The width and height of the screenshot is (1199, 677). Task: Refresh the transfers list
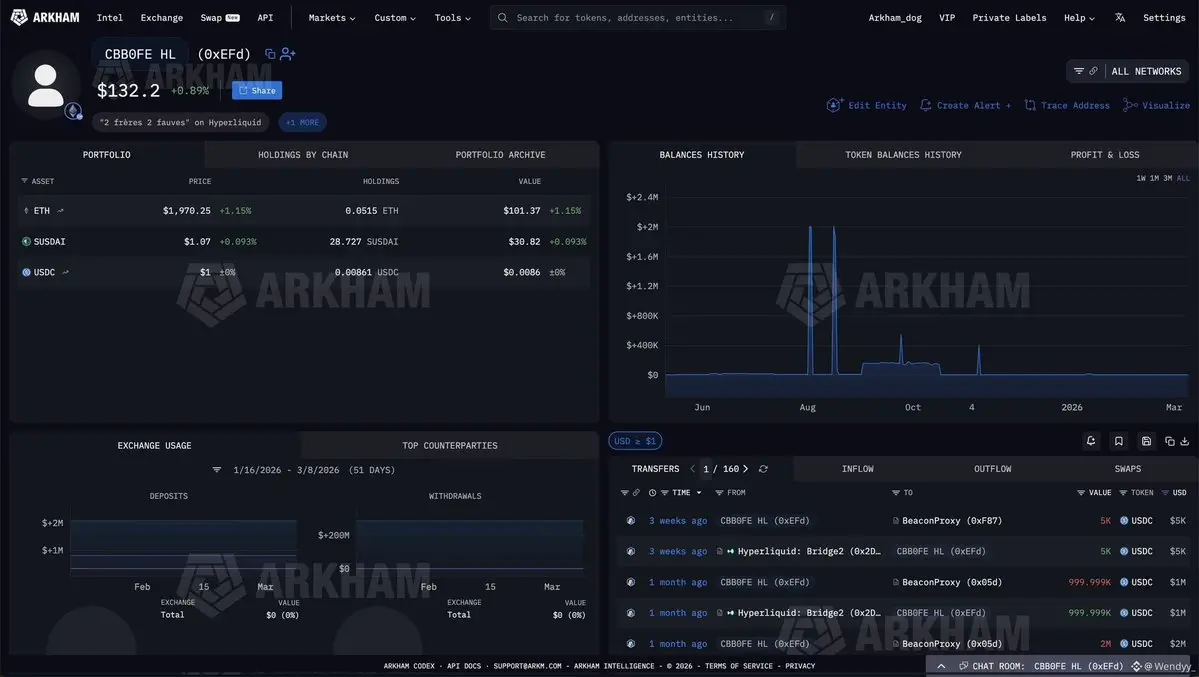coord(763,469)
